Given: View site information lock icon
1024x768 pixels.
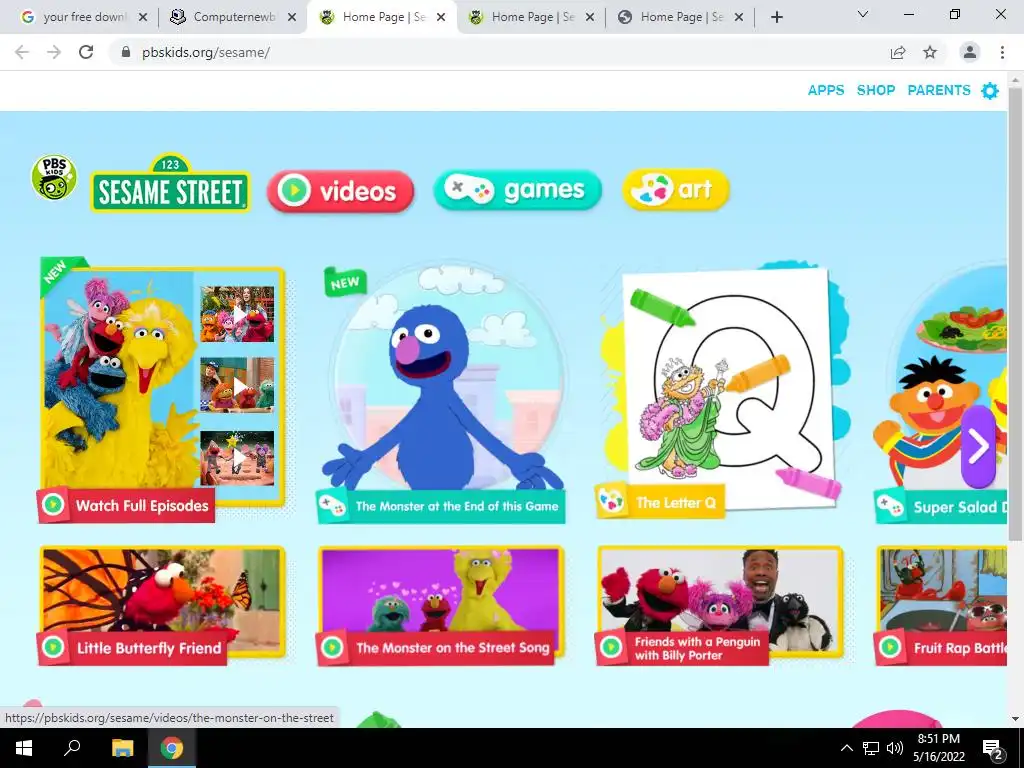Looking at the screenshot, I should tap(125, 52).
